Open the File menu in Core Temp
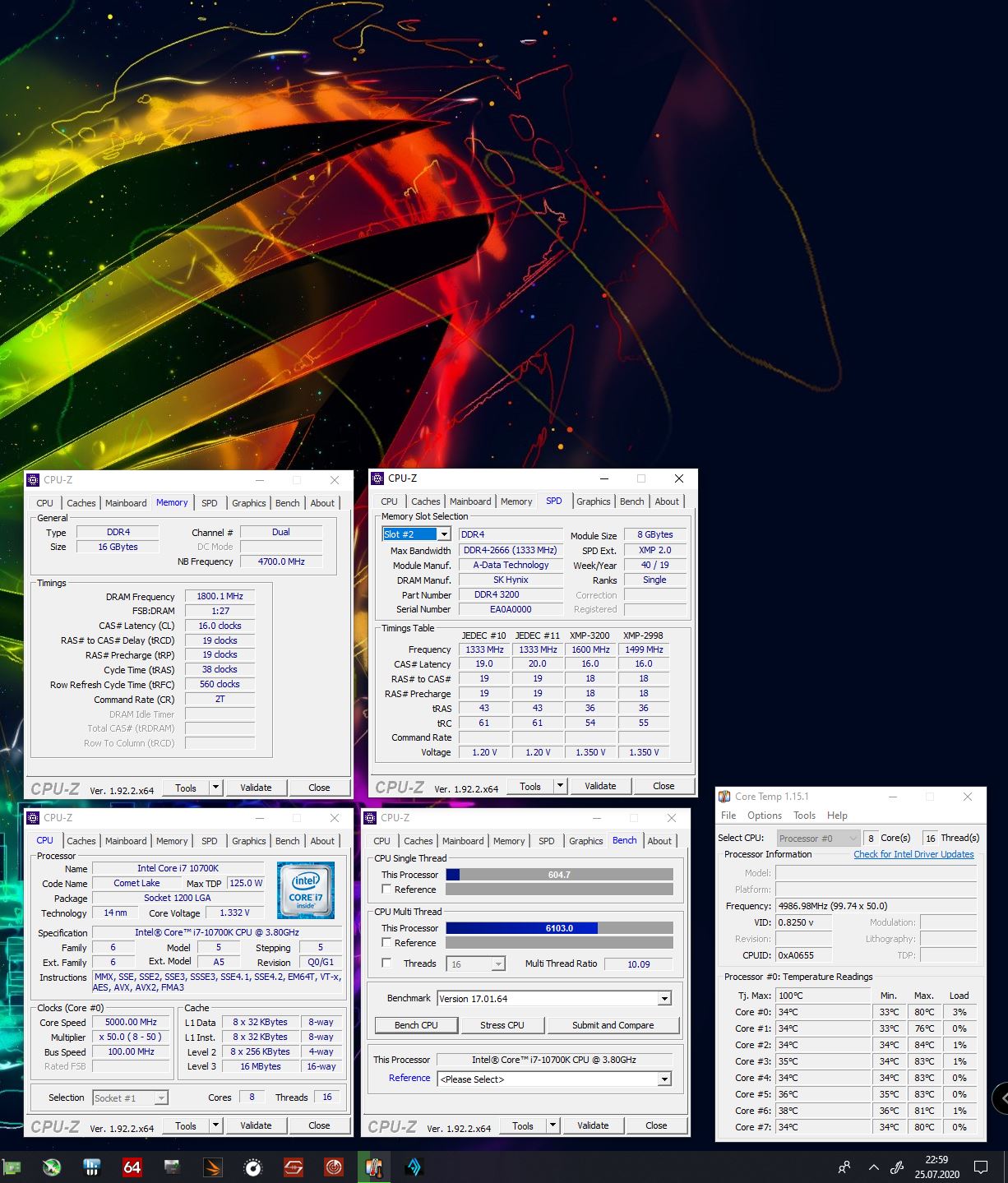Screen dimensions: 1008x1183 point(728,816)
